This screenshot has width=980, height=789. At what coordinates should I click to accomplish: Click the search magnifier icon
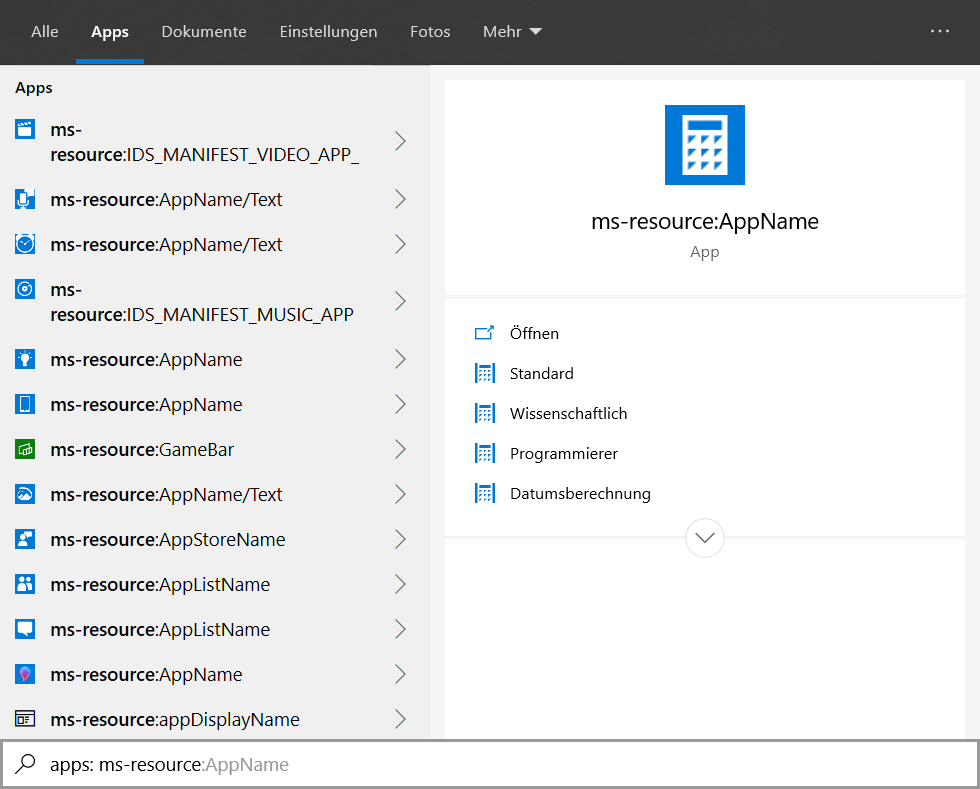(26, 763)
